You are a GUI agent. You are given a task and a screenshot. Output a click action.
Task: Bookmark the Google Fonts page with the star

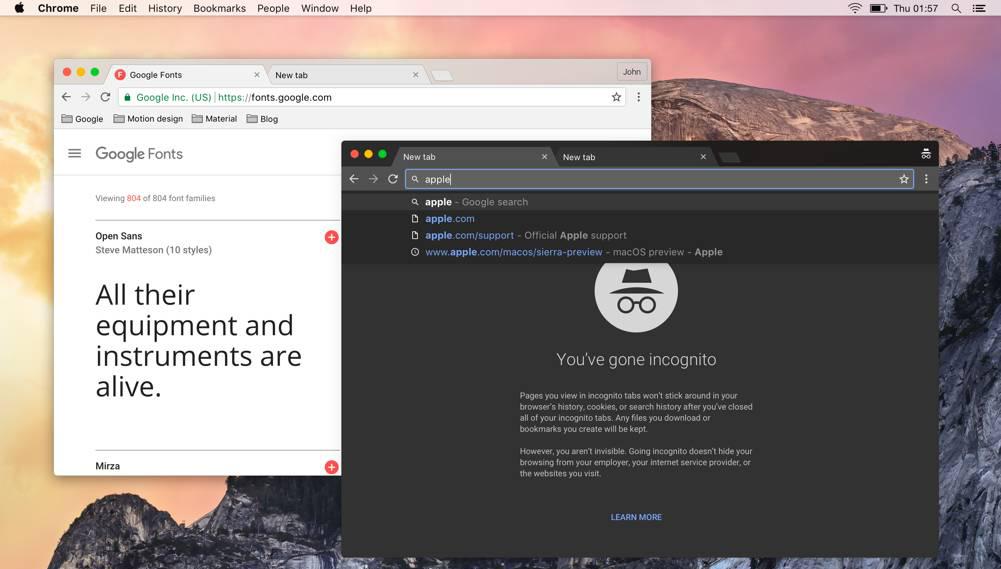tap(616, 97)
